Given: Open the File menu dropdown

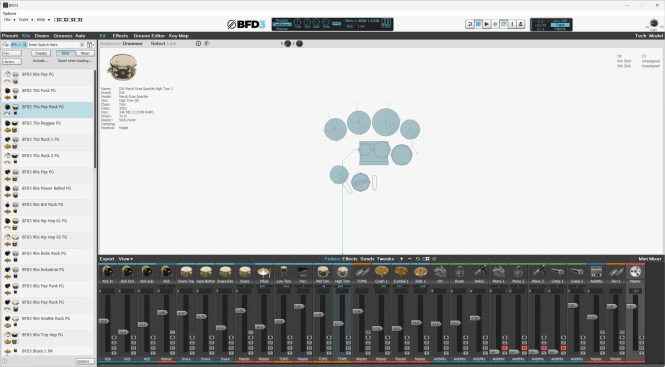Looking at the screenshot, I should [9, 20].
